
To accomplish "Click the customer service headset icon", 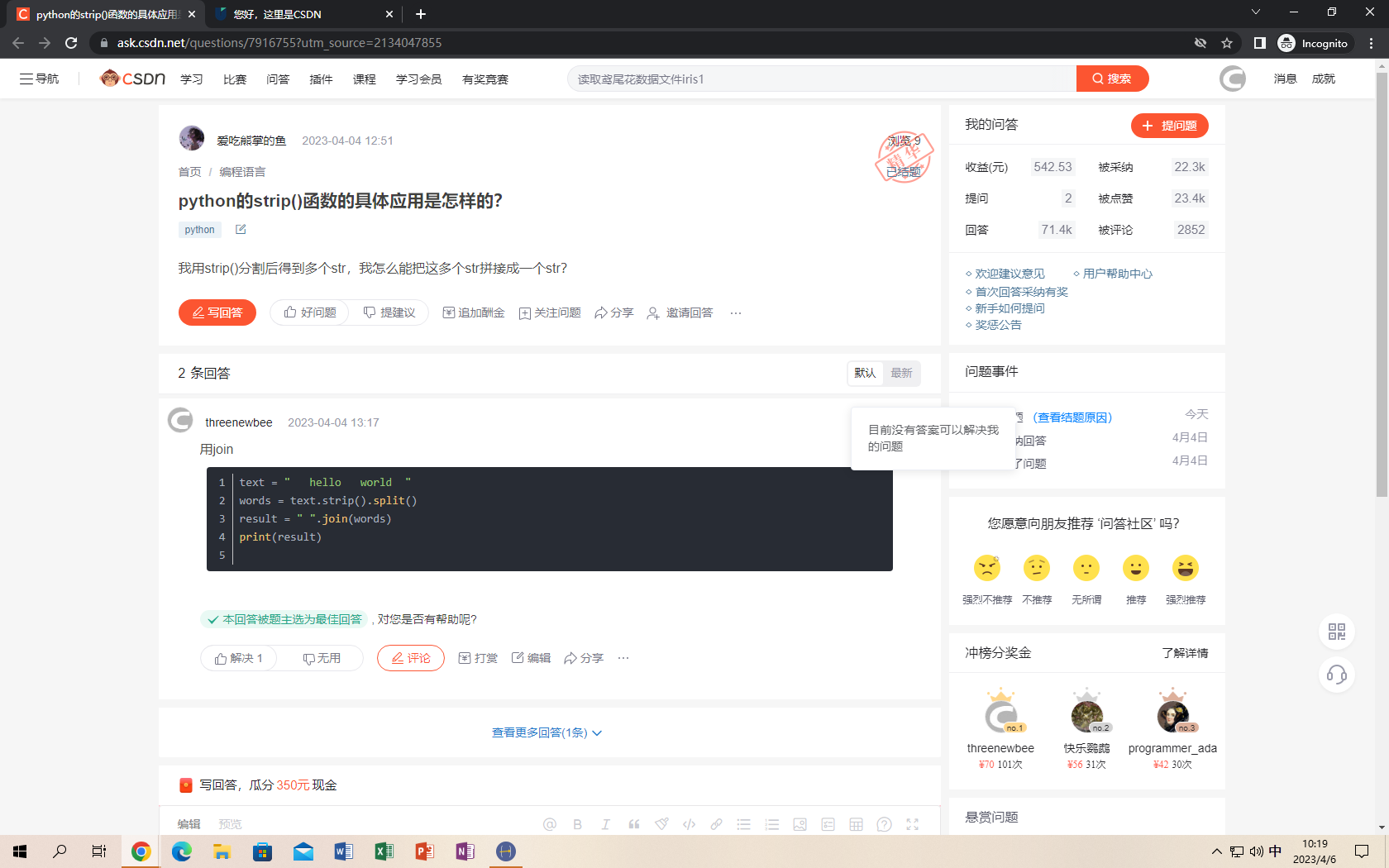I will click(1337, 675).
